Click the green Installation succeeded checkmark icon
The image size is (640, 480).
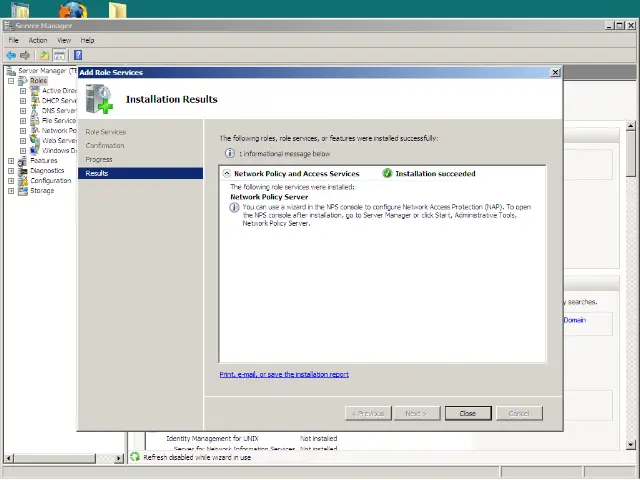(x=387, y=173)
